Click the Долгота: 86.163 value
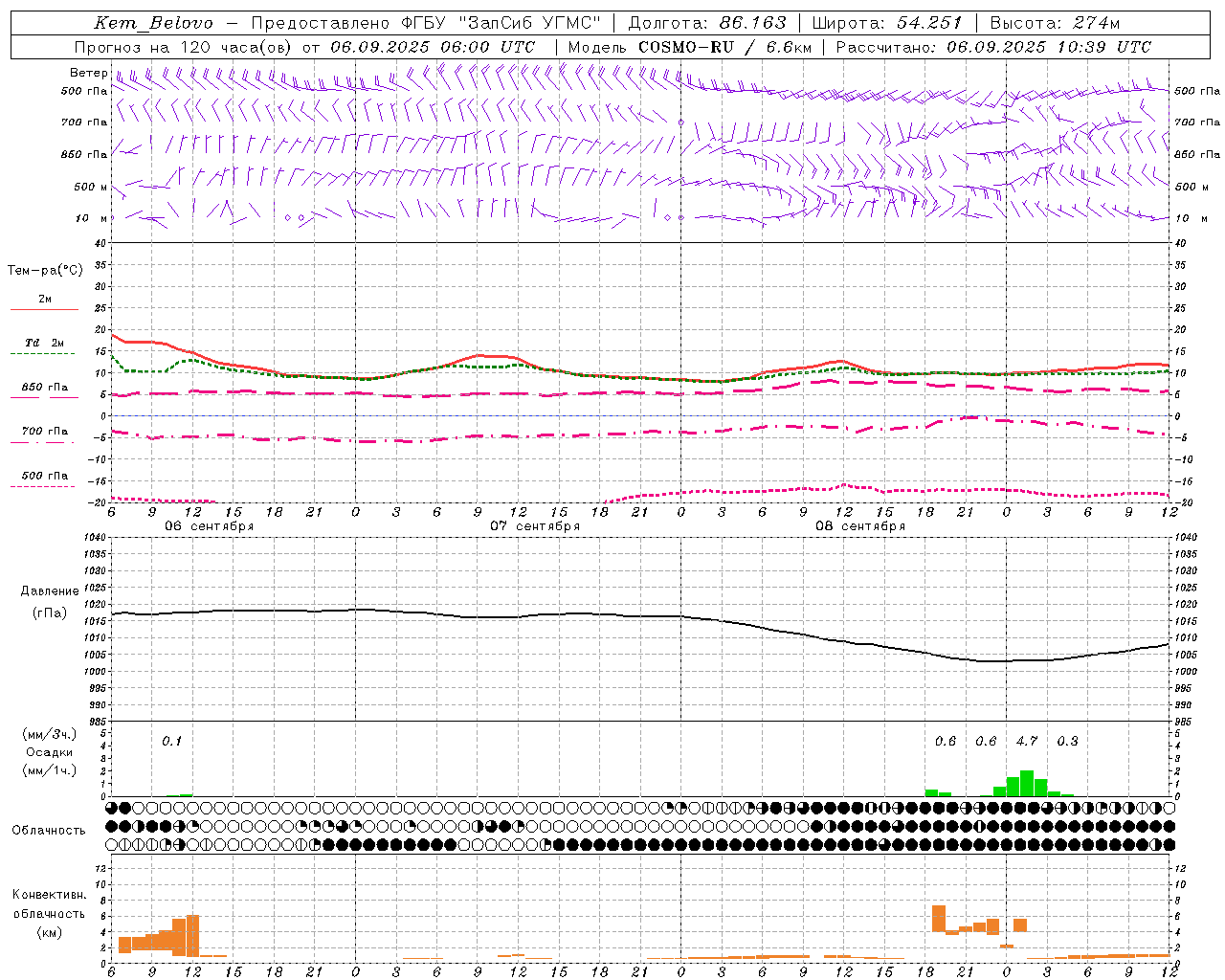This screenshot has width=1225, height=980. (707, 23)
